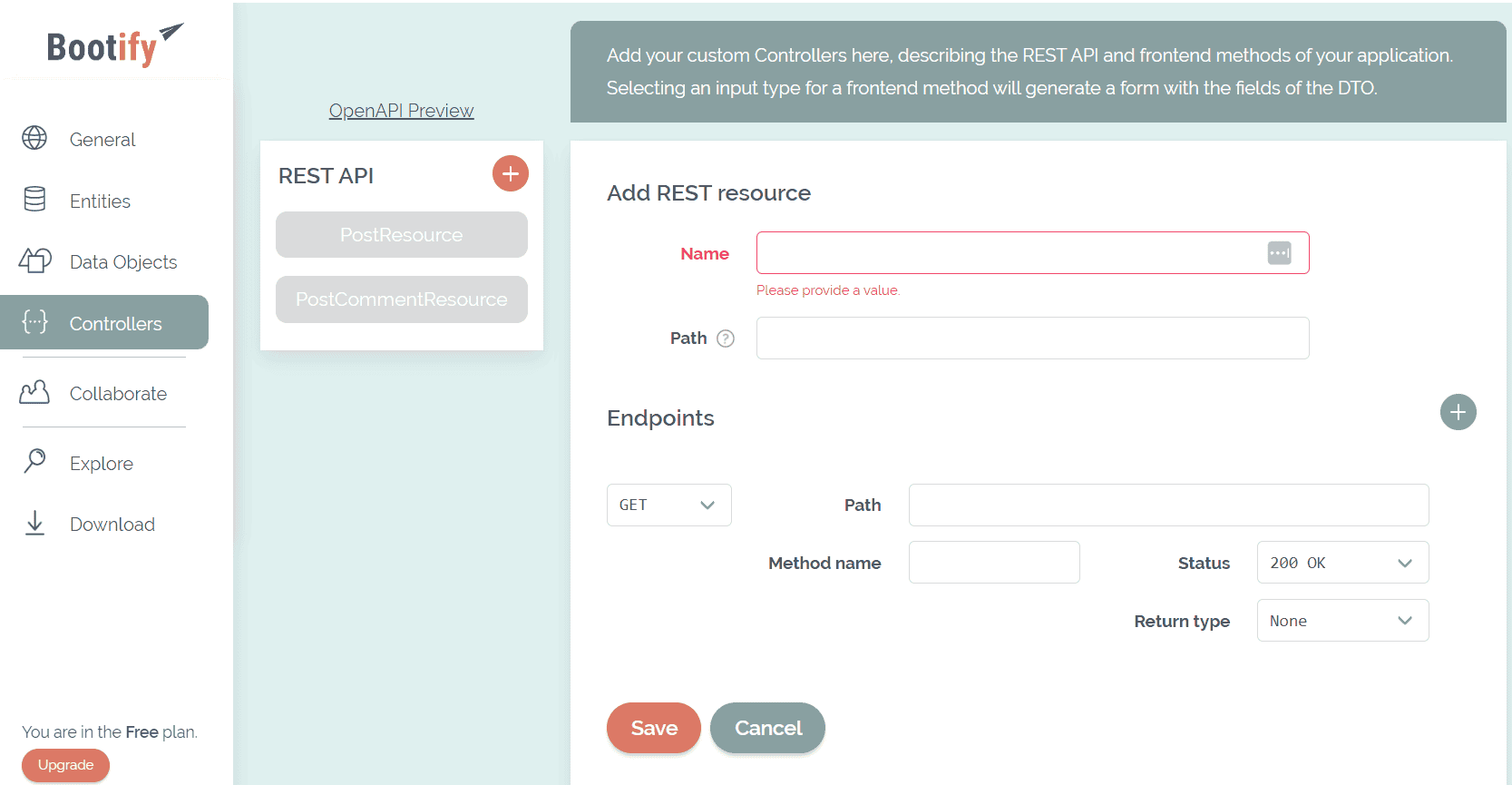The height and width of the screenshot is (785, 1512).
Task: Click the autofill icon in Name field
Action: pyautogui.click(x=1279, y=253)
